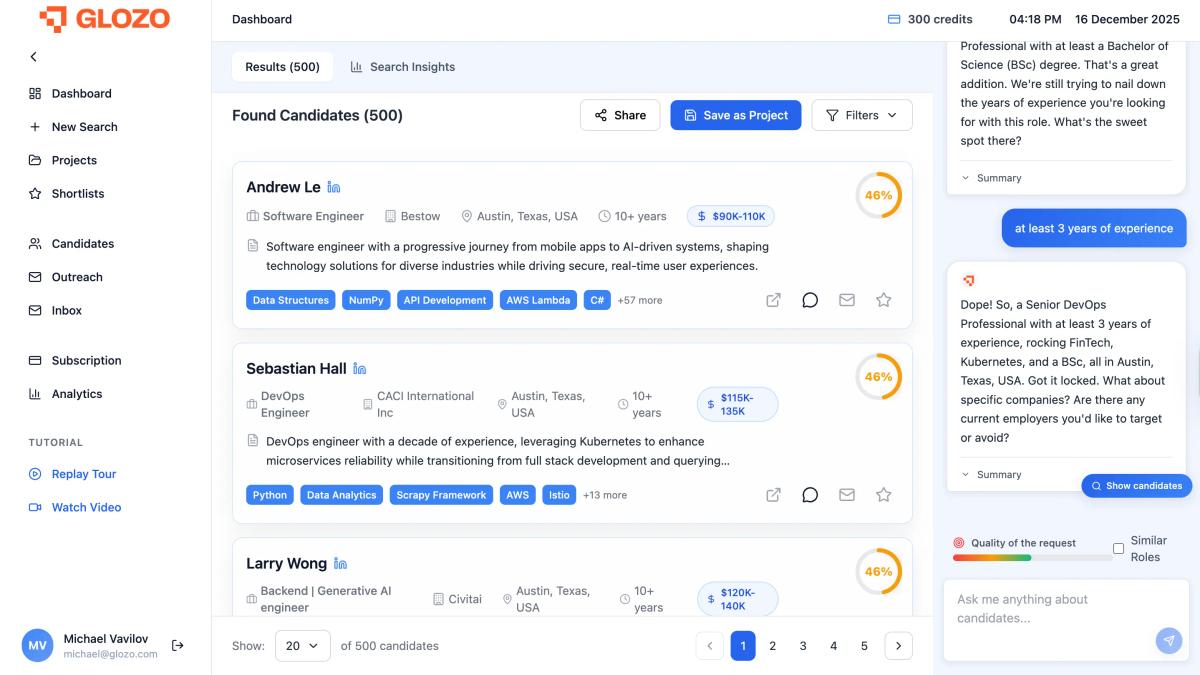Viewport: 1200px width, 675px height.
Task: Click the Show candidates button
Action: coord(1137,485)
